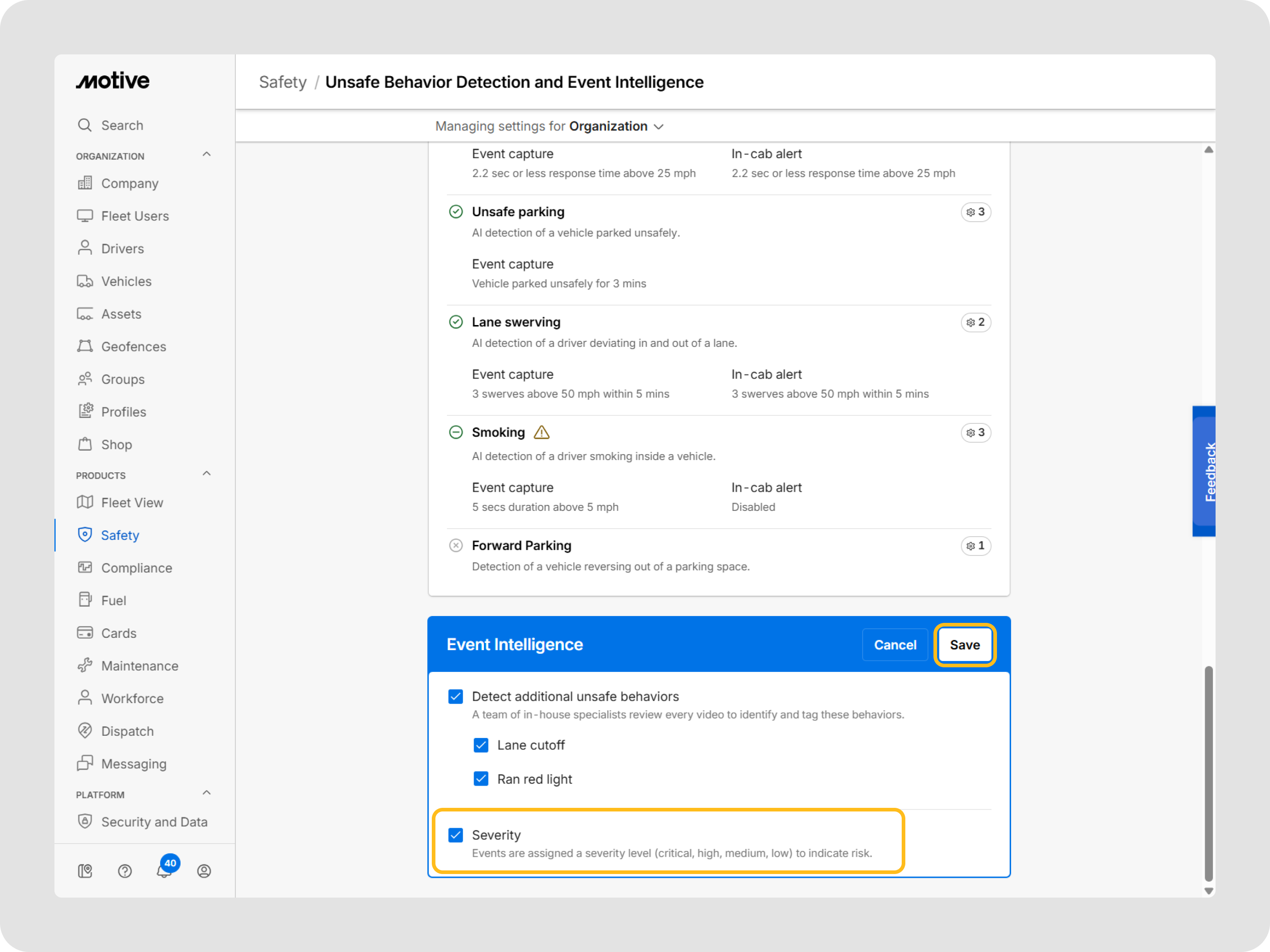
Task: Go to Compliance in sidebar
Action: (x=136, y=568)
